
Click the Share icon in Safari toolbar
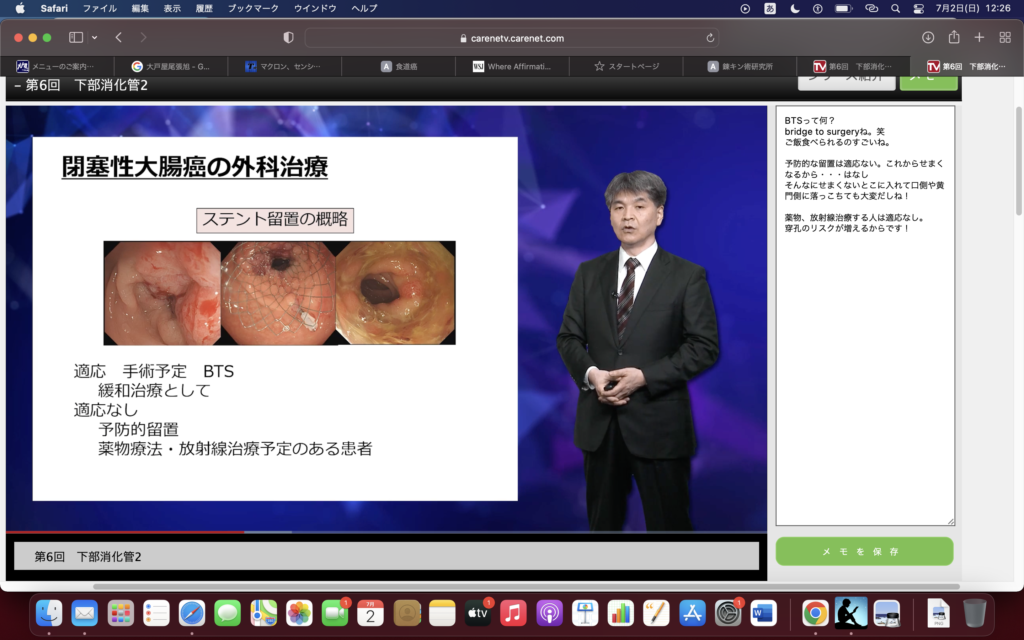tap(954, 37)
